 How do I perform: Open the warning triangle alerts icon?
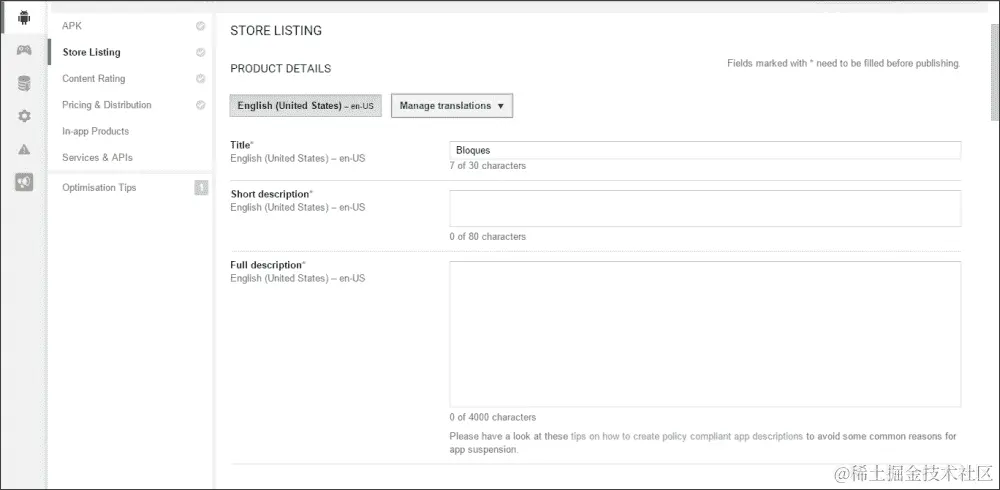(x=24, y=149)
